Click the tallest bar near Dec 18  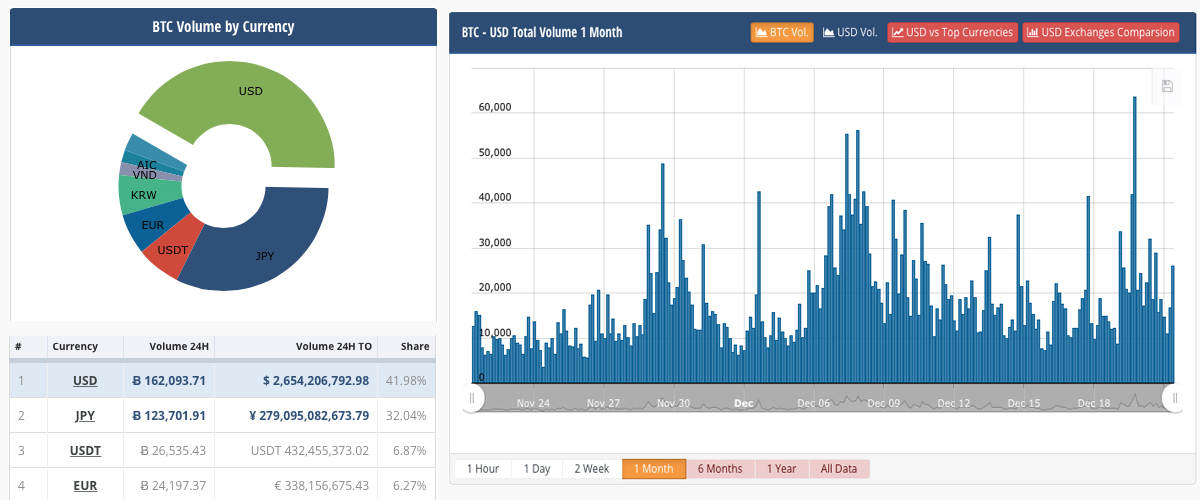click(1134, 240)
